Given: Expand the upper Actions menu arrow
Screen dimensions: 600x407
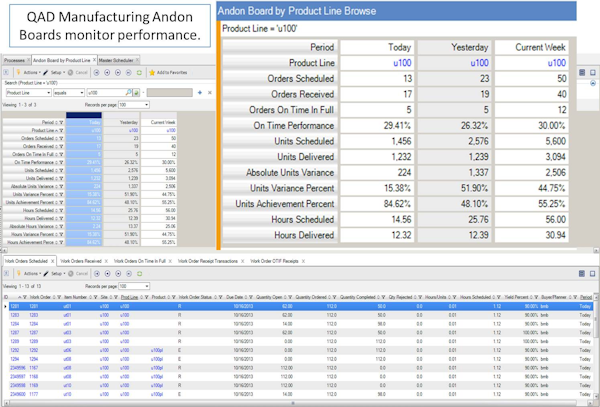Looking at the screenshot, I should tap(40, 73).
